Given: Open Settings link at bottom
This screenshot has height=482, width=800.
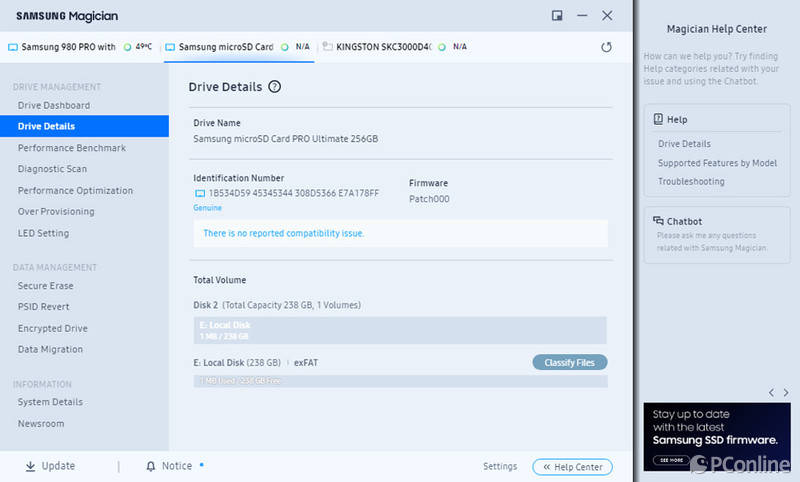Looking at the screenshot, I should (x=500, y=466).
